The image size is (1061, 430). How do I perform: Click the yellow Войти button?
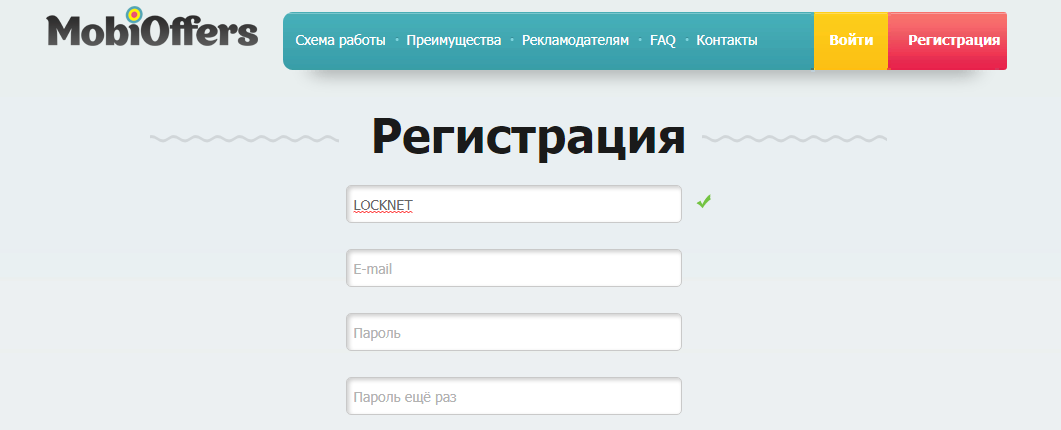pyautogui.click(x=851, y=41)
